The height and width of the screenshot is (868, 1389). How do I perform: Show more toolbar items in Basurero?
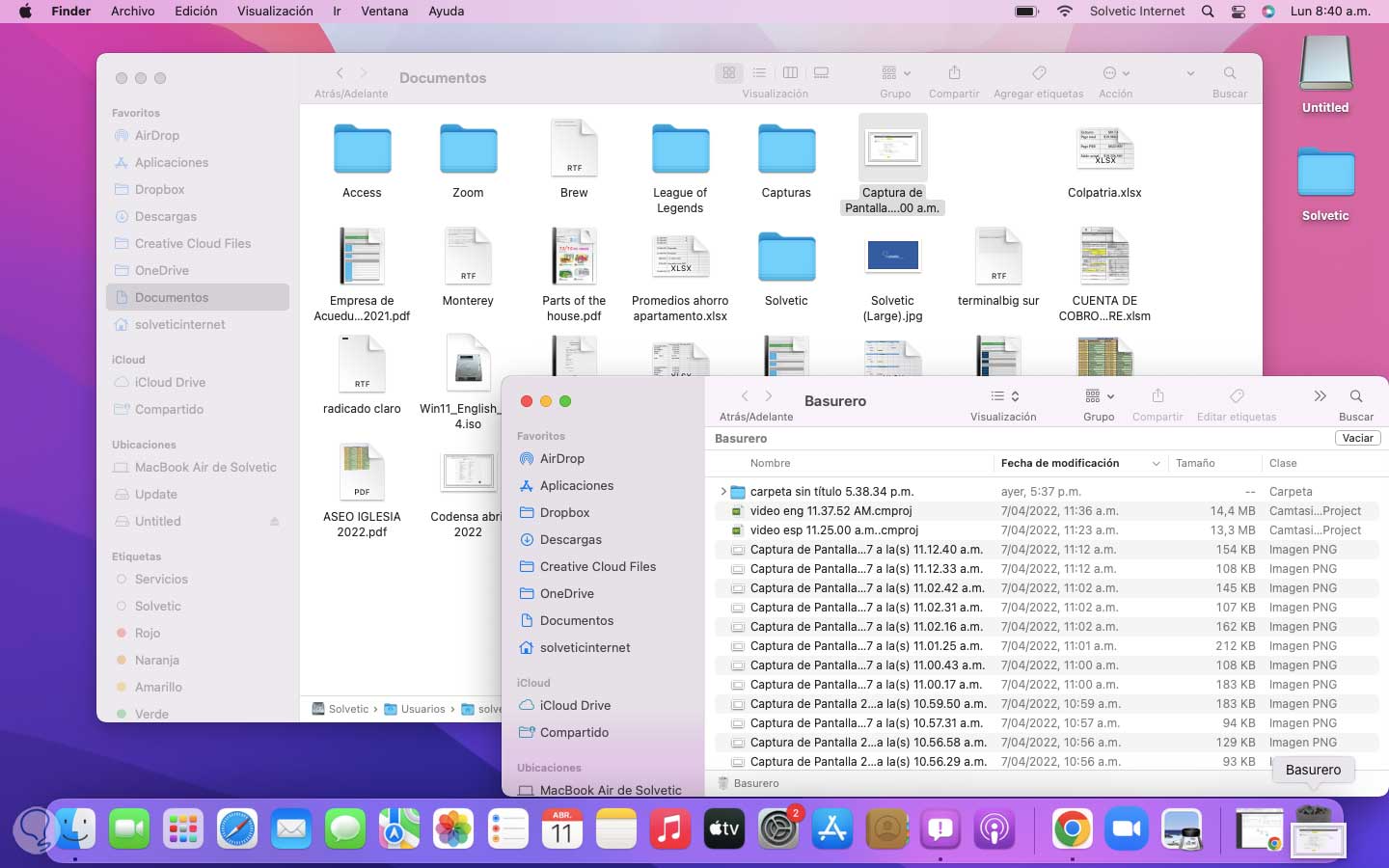coord(1320,396)
